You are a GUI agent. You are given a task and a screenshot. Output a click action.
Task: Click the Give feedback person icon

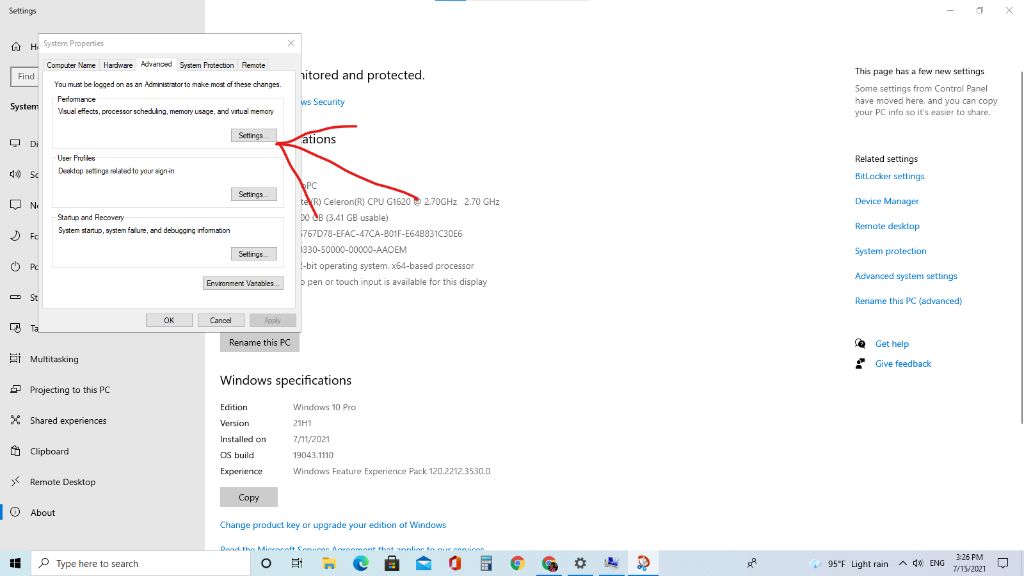coord(860,364)
